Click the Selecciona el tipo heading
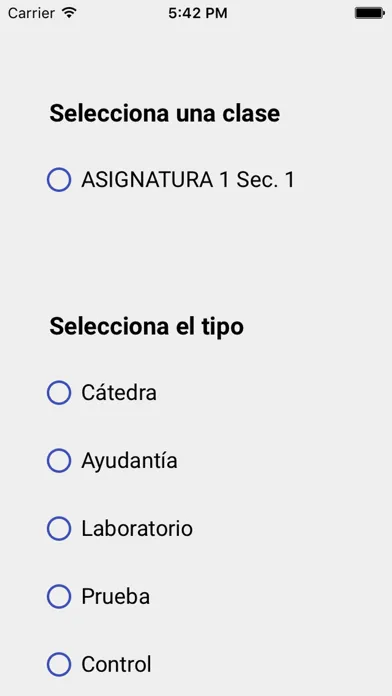 point(147,327)
